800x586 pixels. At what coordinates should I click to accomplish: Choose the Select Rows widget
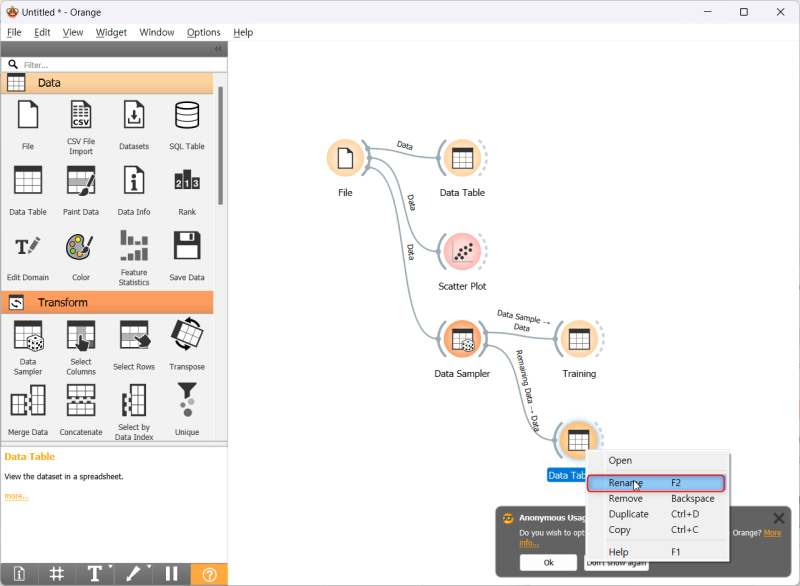134,345
